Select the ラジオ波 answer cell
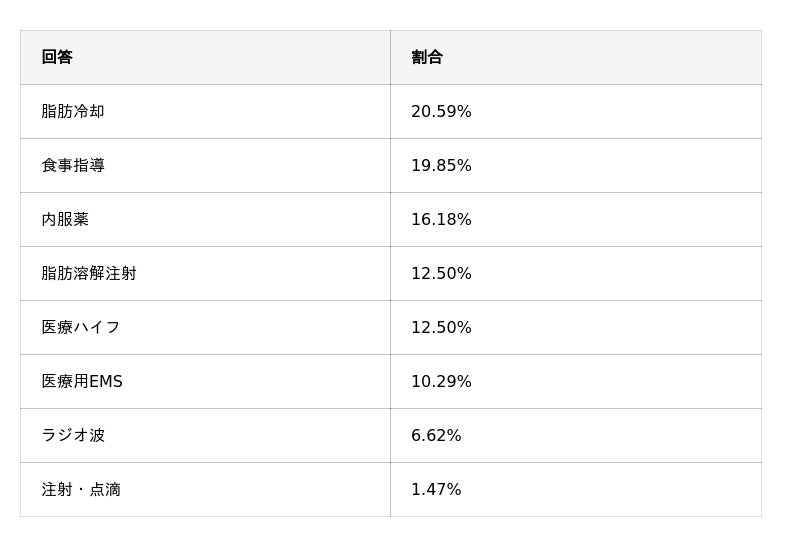This screenshot has width=800, height=547. 73,435
